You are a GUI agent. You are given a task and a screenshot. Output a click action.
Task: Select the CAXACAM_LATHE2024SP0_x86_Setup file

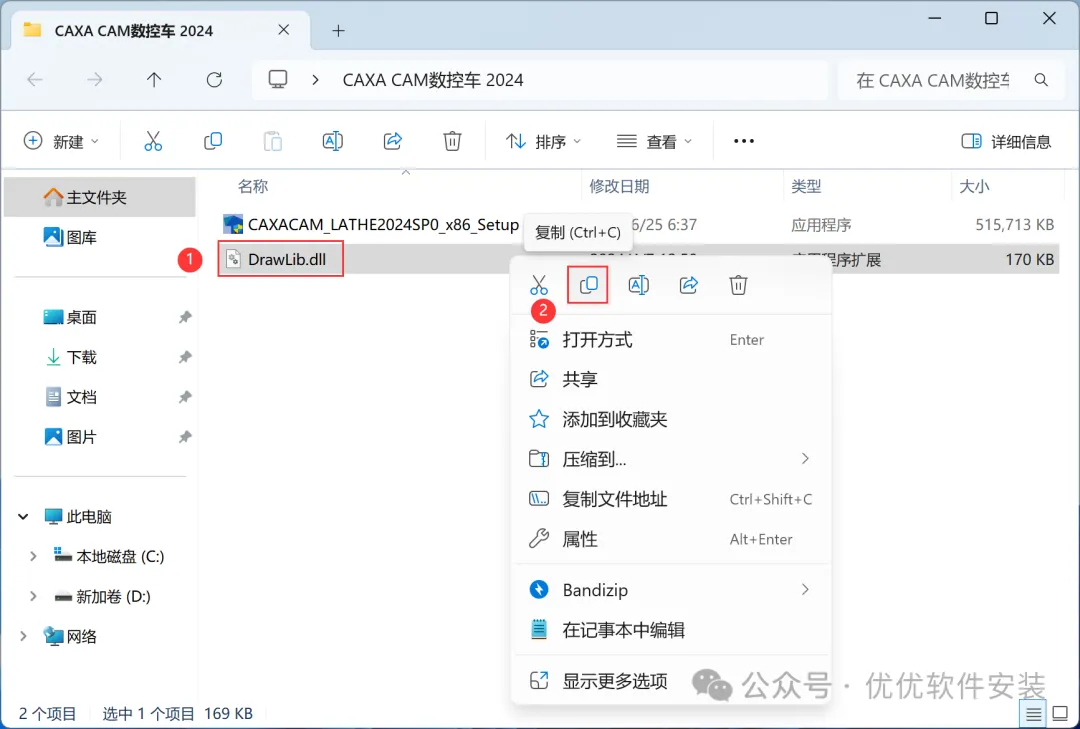372,225
